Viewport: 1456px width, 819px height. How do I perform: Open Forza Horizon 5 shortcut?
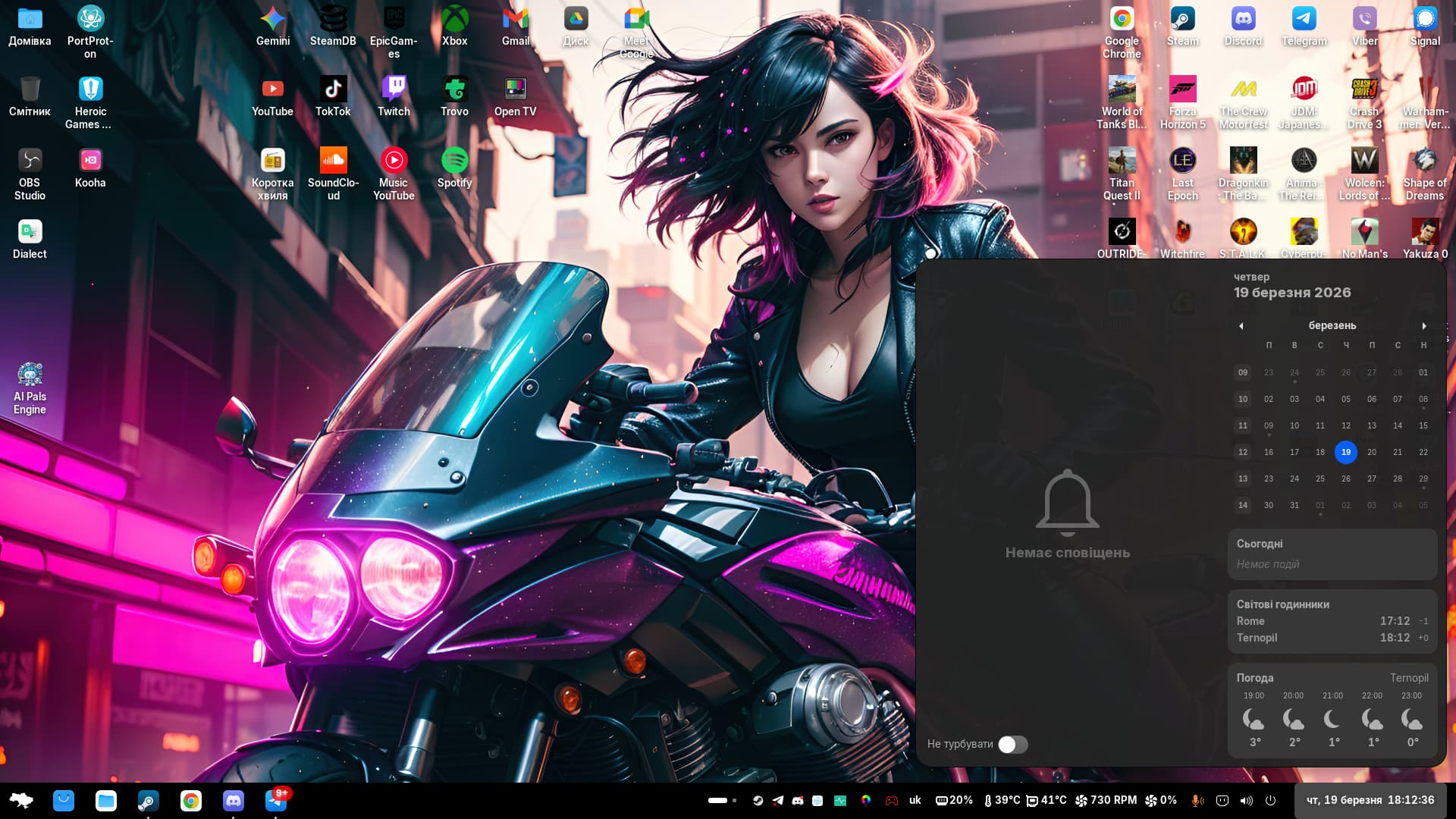pyautogui.click(x=1182, y=89)
